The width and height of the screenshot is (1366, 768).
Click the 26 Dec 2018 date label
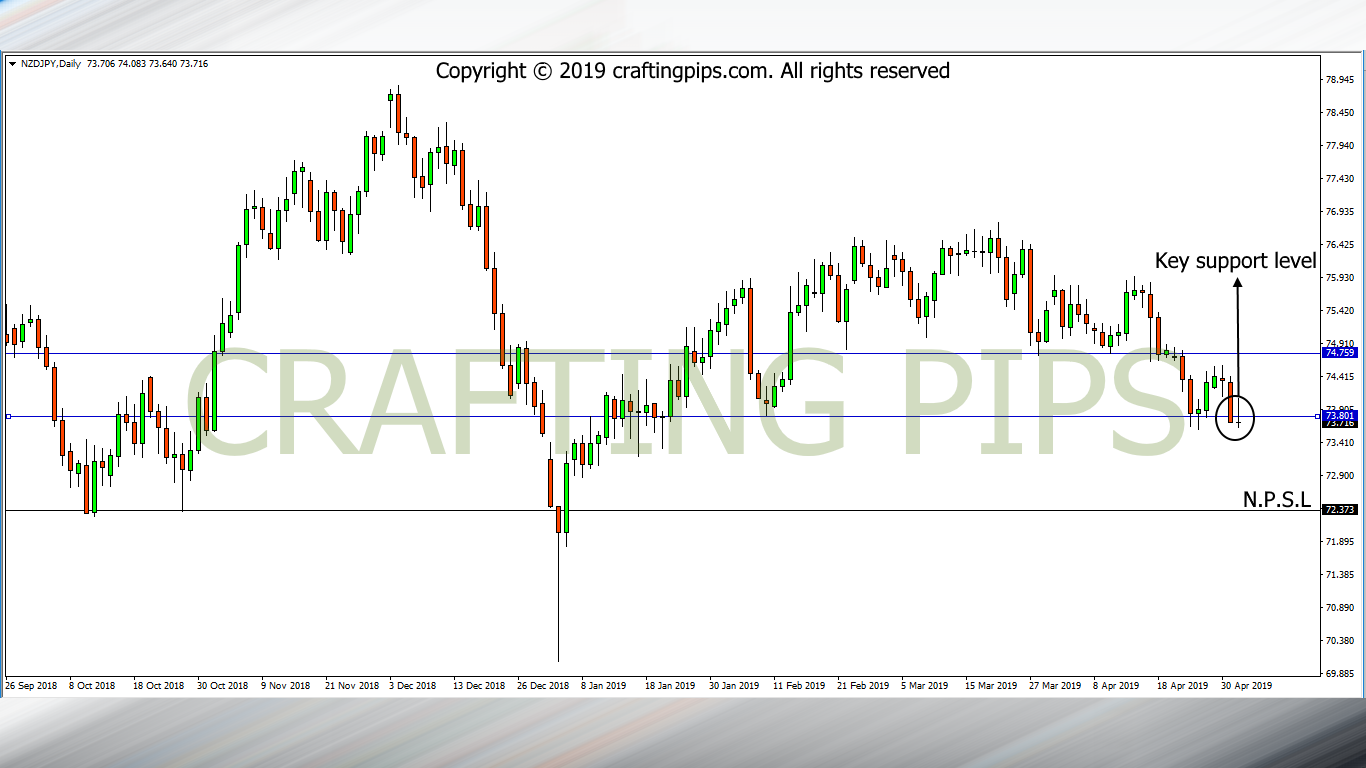pyautogui.click(x=542, y=686)
